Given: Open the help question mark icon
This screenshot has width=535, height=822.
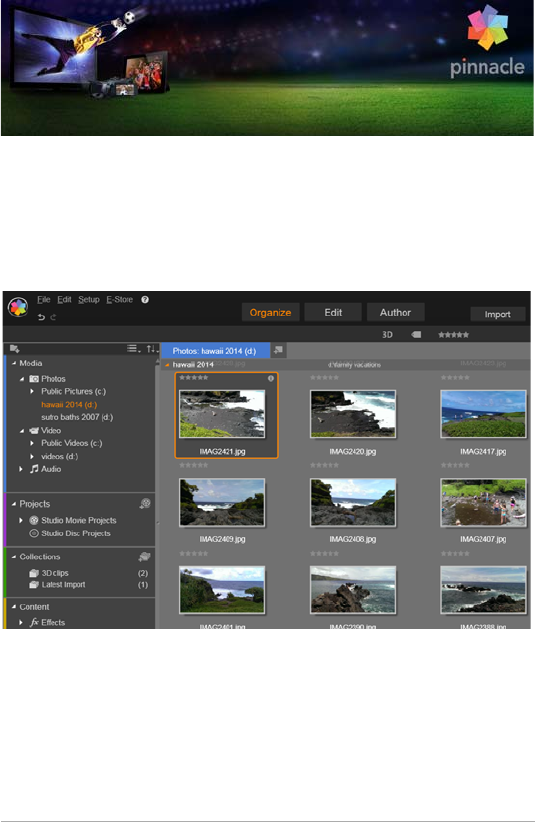Looking at the screenshot, I should pyautogui.click(x=145, y=299).
